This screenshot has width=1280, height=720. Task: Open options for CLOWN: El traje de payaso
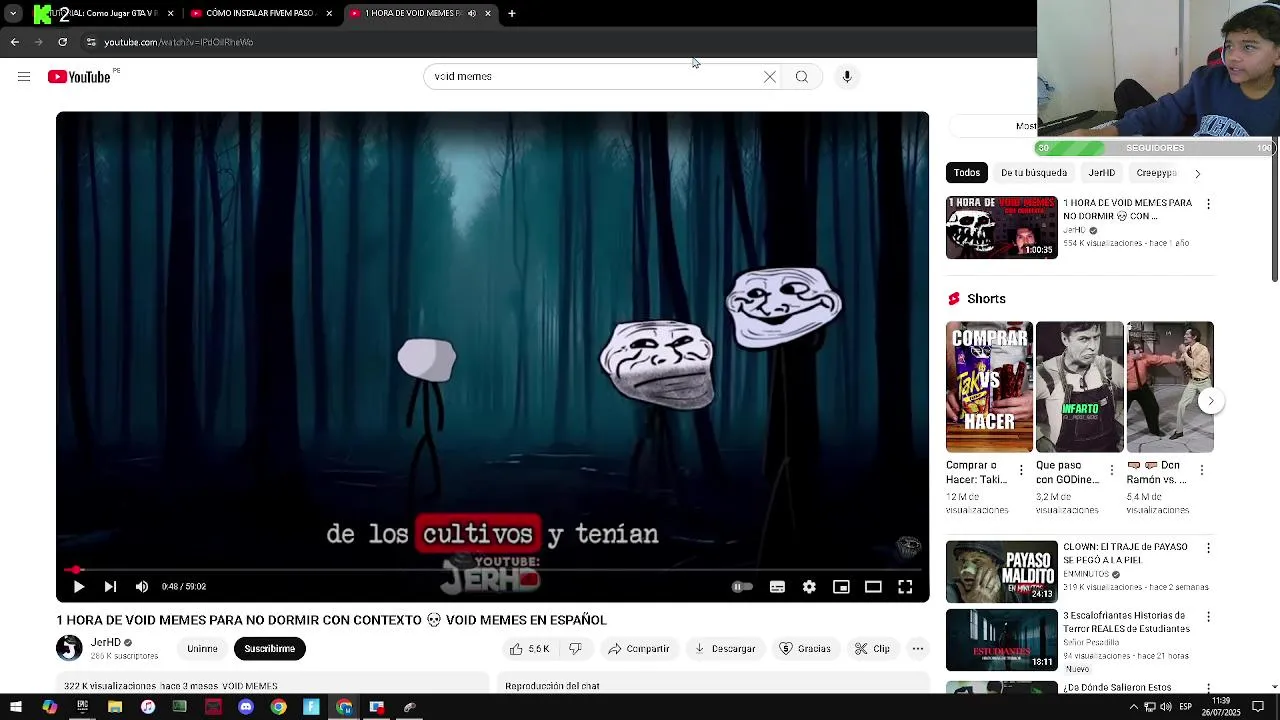[x=1208, y=548]
